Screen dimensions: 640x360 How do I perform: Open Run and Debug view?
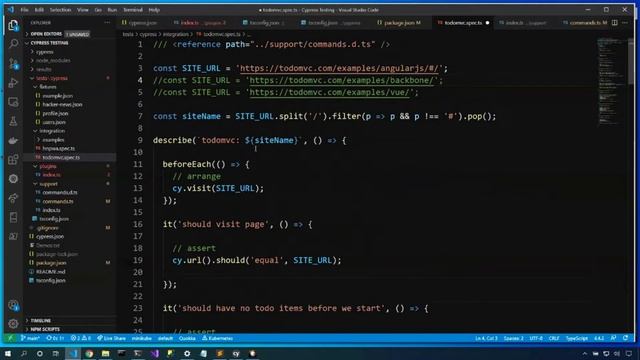[x=13, y=83]
